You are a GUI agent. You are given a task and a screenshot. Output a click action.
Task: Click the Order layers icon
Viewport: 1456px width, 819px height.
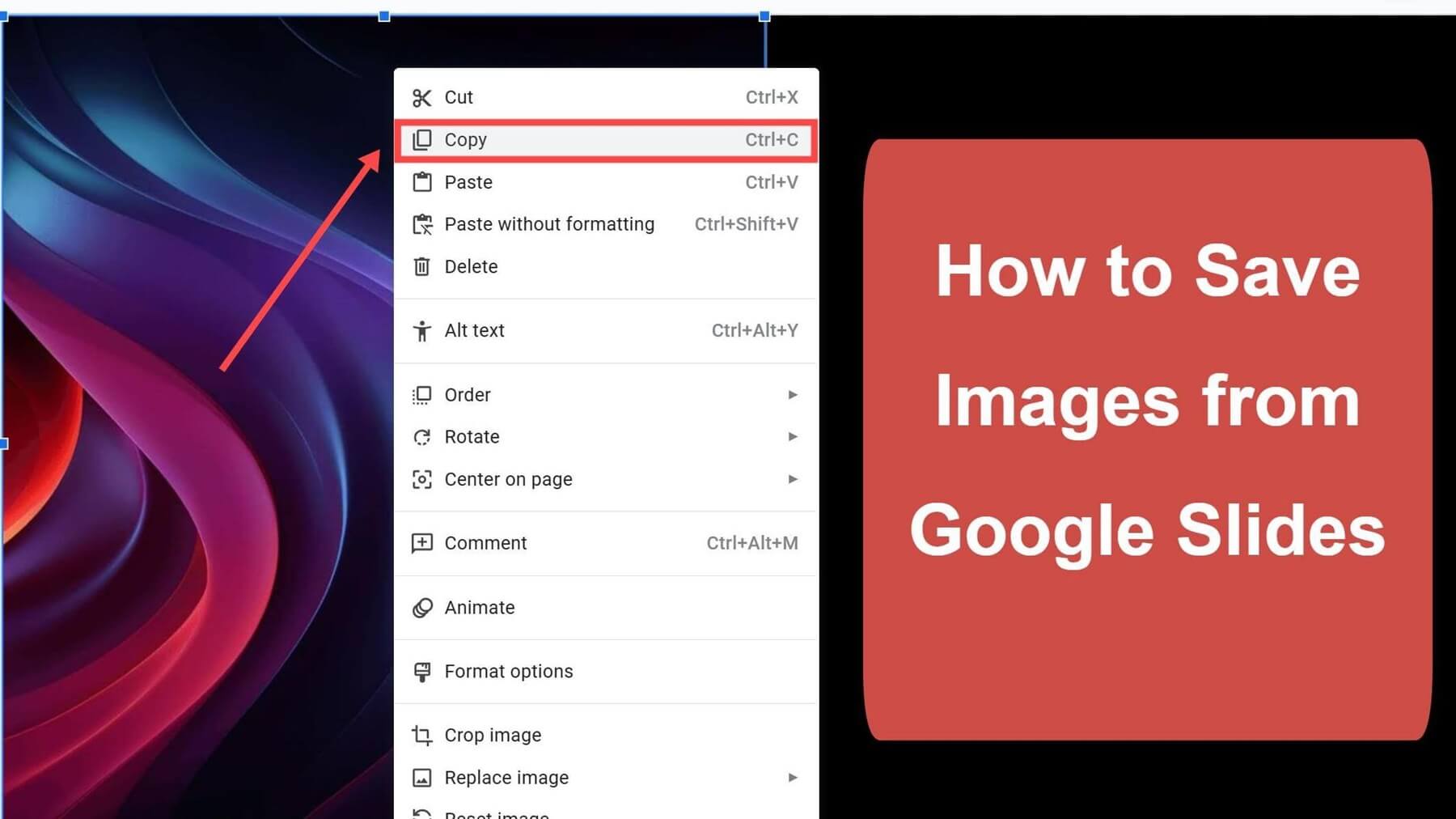coord(421,395)
